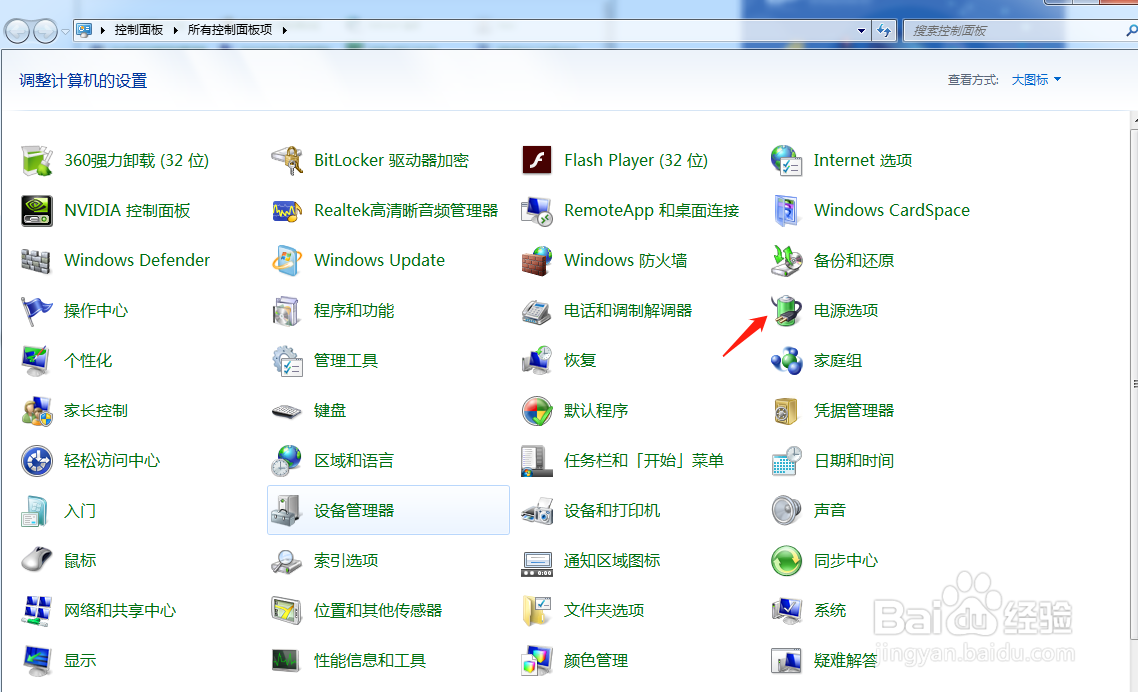Open the 系统 link

pos(830,611)
